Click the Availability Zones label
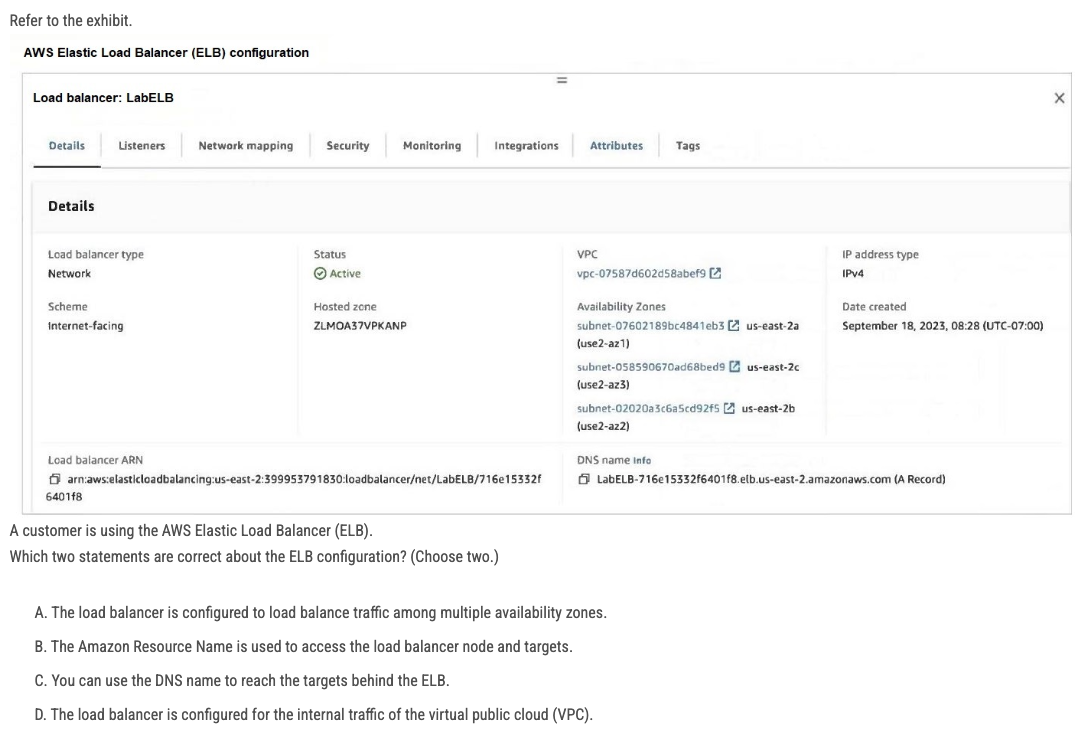The image size is (1081, 733). (x=621, y=306)
